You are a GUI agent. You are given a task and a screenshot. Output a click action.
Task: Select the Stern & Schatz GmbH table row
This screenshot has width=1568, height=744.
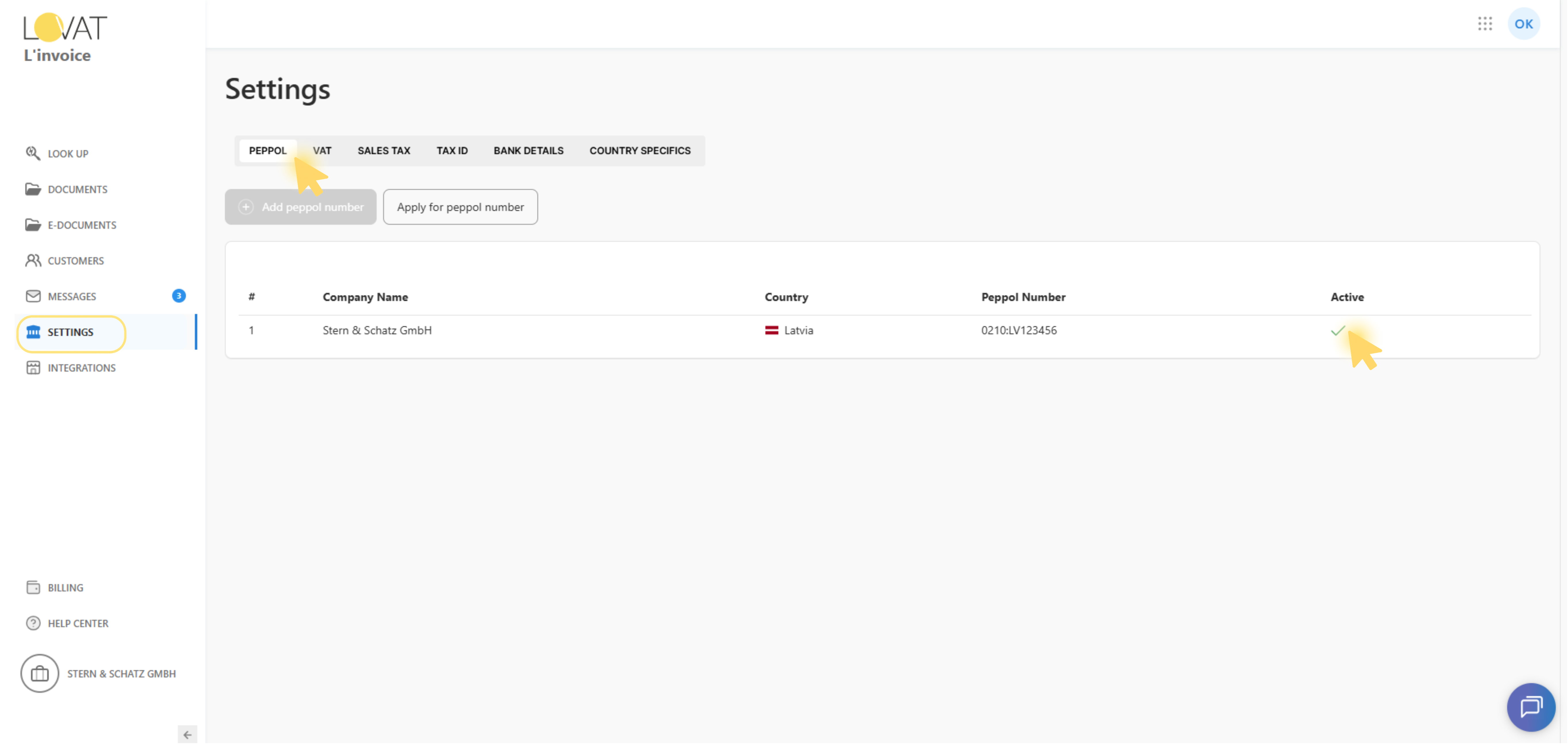377,331
